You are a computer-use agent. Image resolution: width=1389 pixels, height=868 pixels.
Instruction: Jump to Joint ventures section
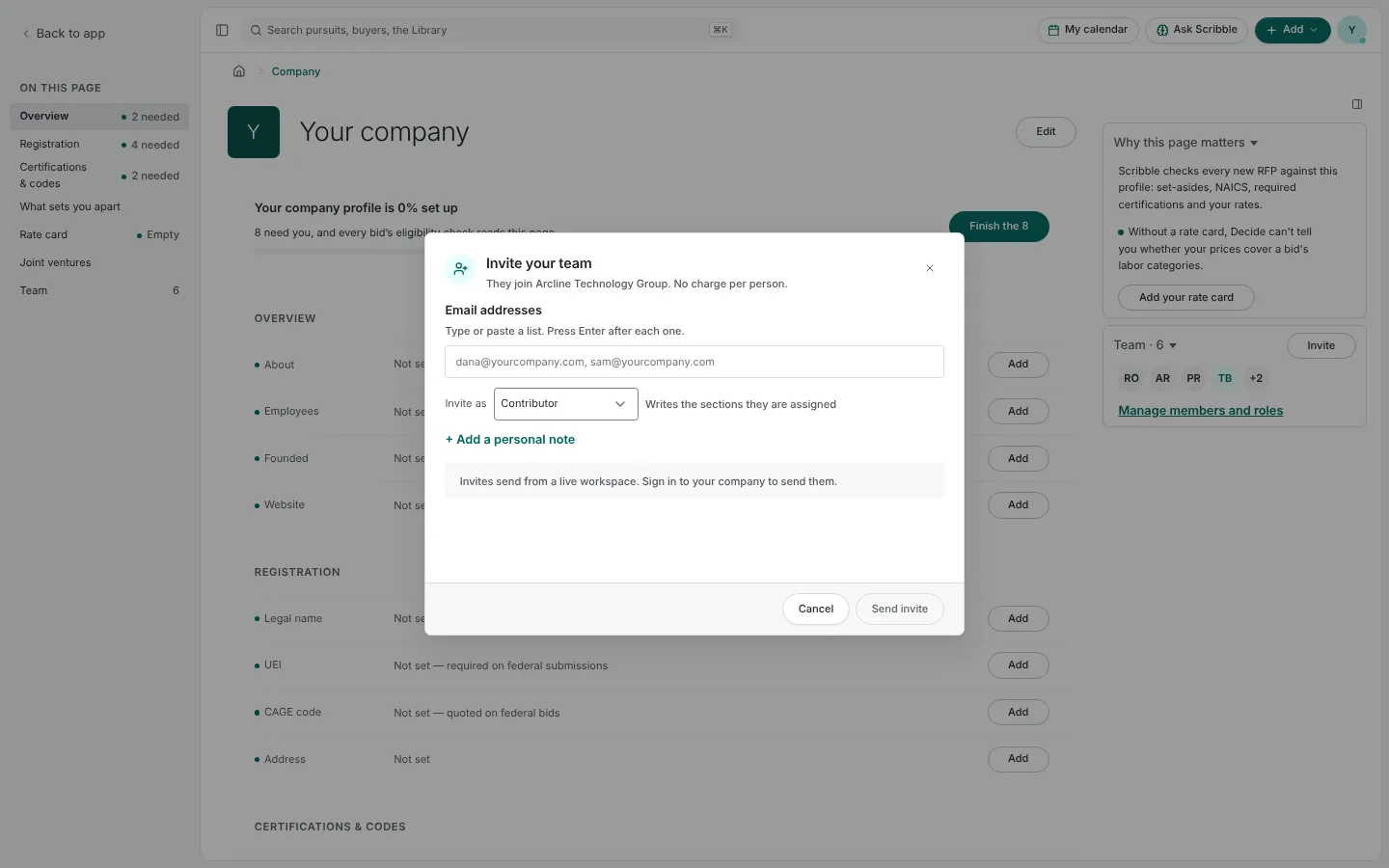(x=99, y=262)
